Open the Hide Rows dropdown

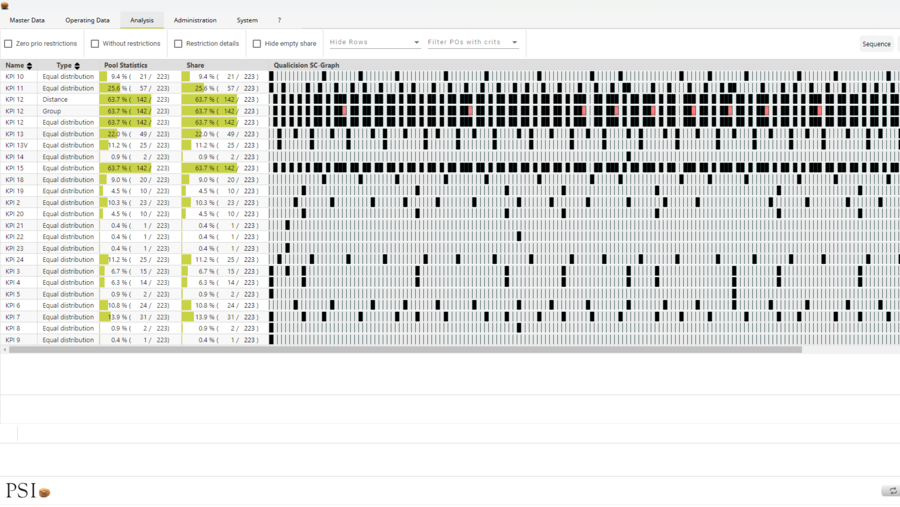click(x=374, y=43)
